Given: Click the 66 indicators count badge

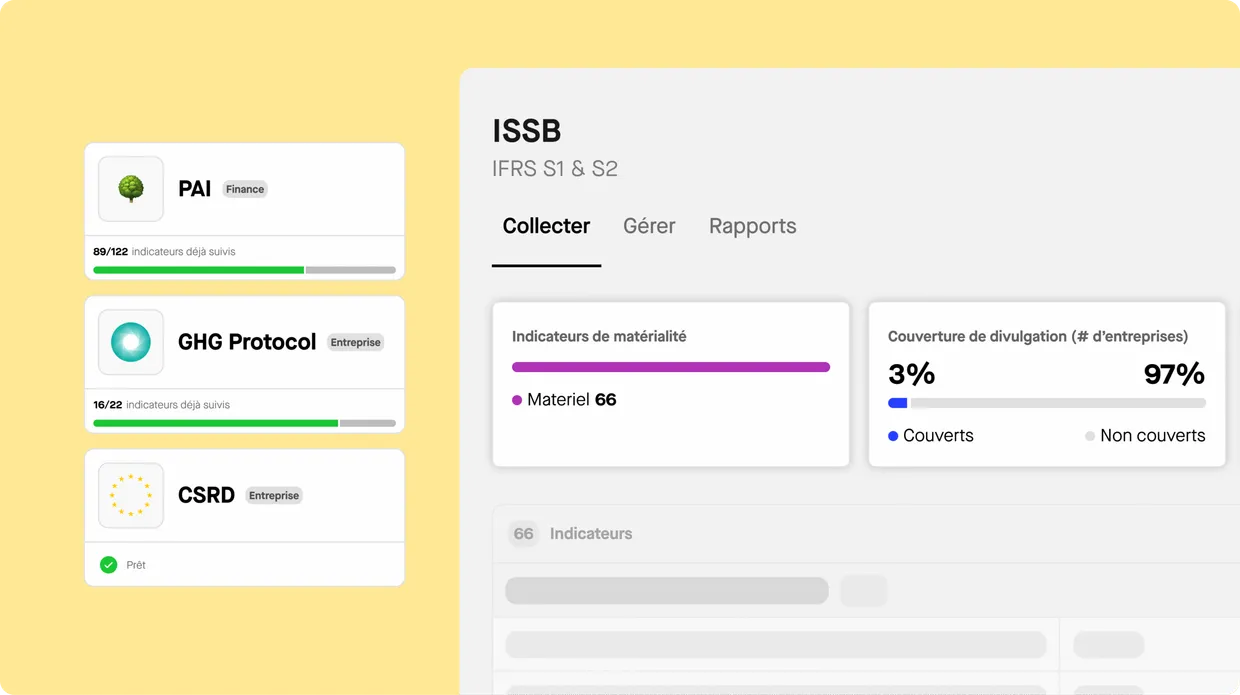Looking at the screenshot, I should (x=524, y=534).
